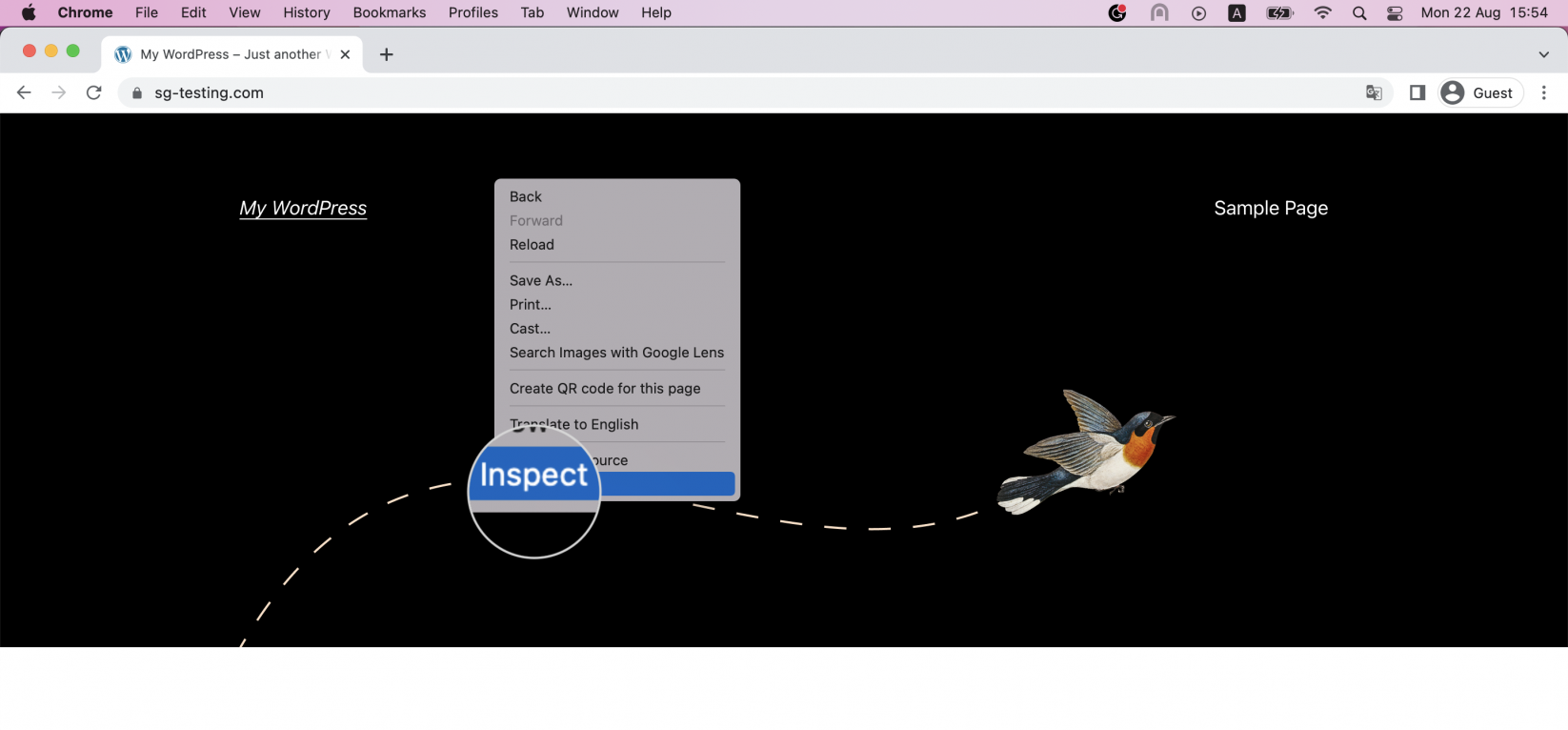Click the WordPress favicon in tab

[x=123, y=54]
